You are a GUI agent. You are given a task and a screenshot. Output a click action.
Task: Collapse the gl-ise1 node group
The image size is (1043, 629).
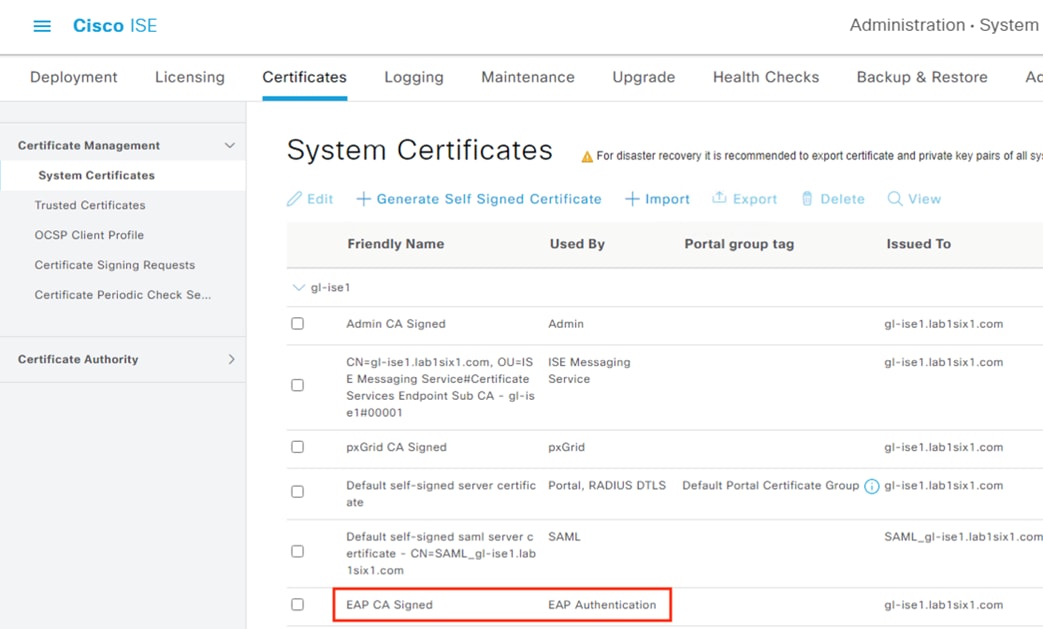pyautogui.click(x=299, y=287)
